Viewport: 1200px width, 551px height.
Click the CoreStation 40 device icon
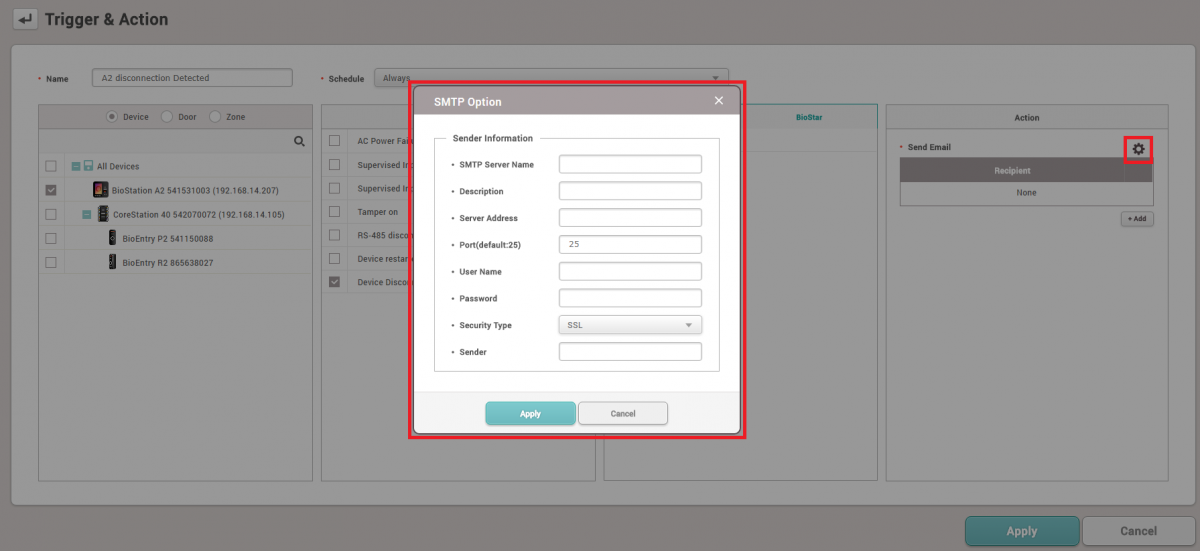coord(103,214)
